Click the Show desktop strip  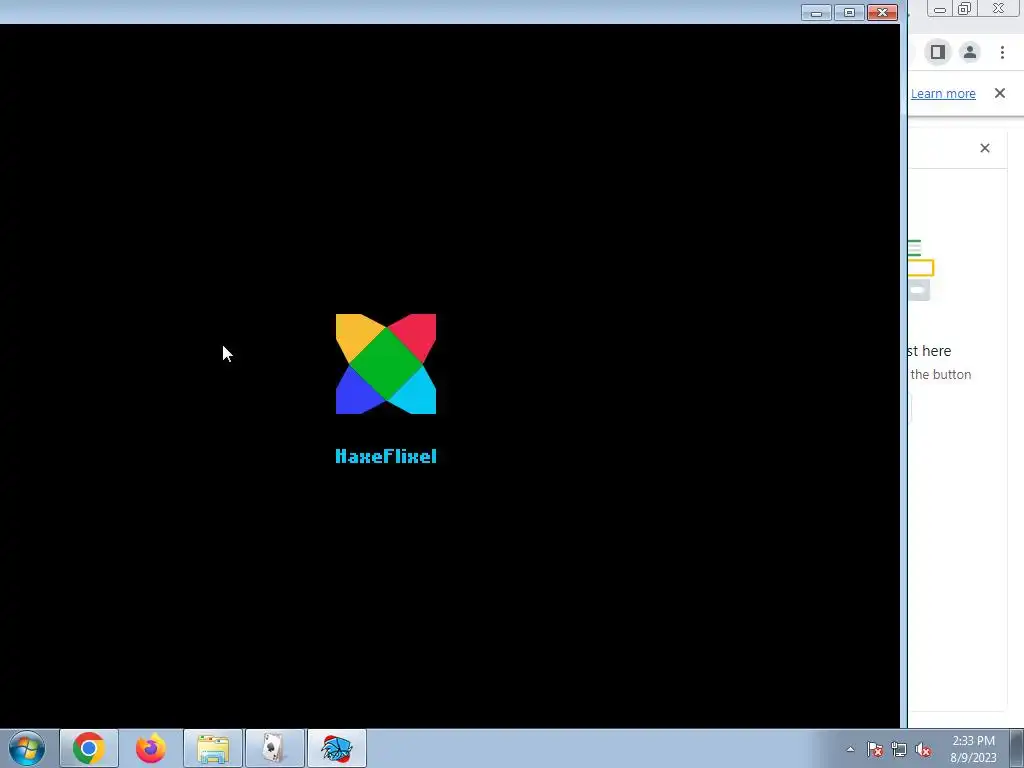[x=1017, y=748]
